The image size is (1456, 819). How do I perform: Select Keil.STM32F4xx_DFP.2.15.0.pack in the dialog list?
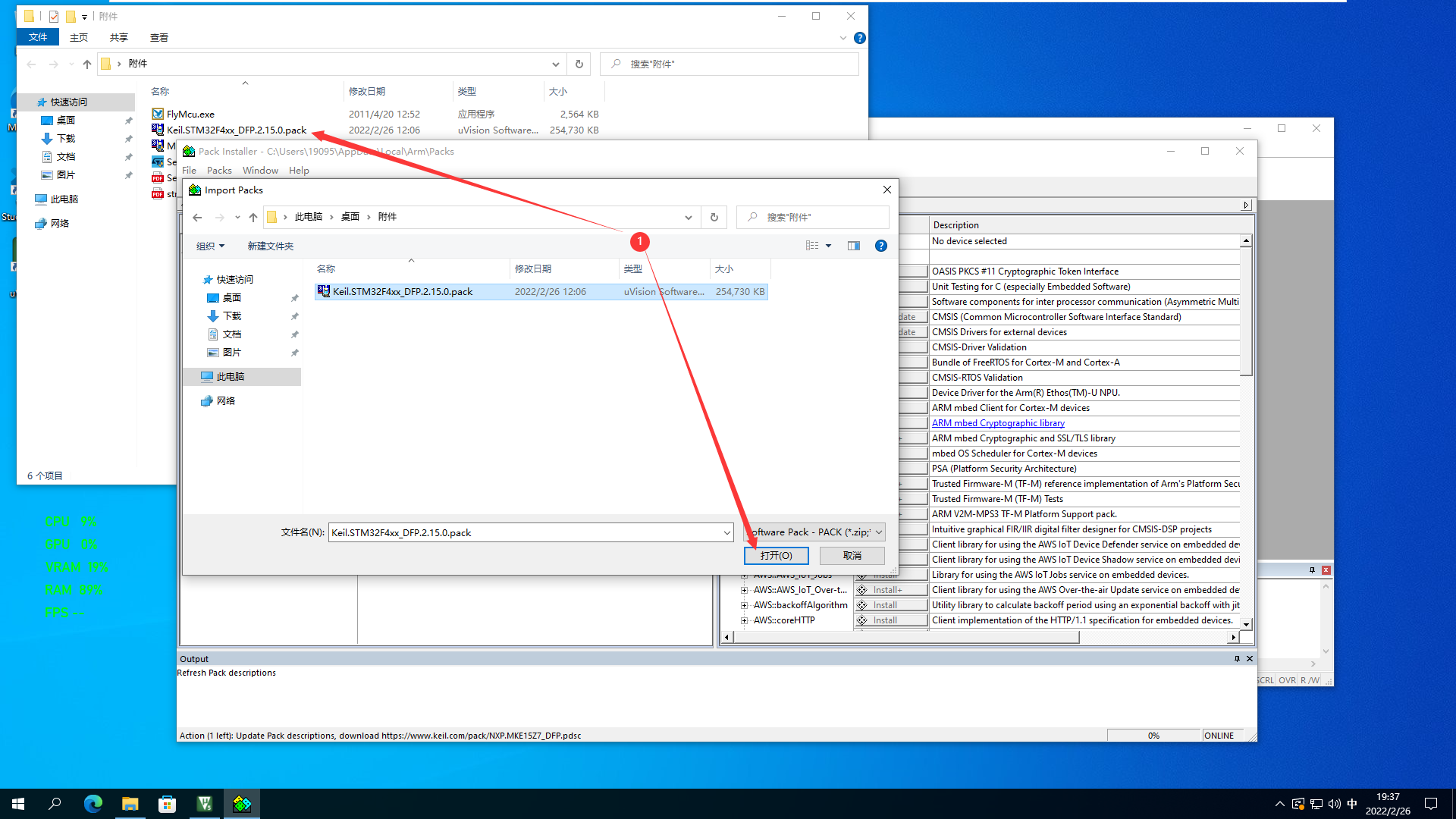tap(402, 292)
